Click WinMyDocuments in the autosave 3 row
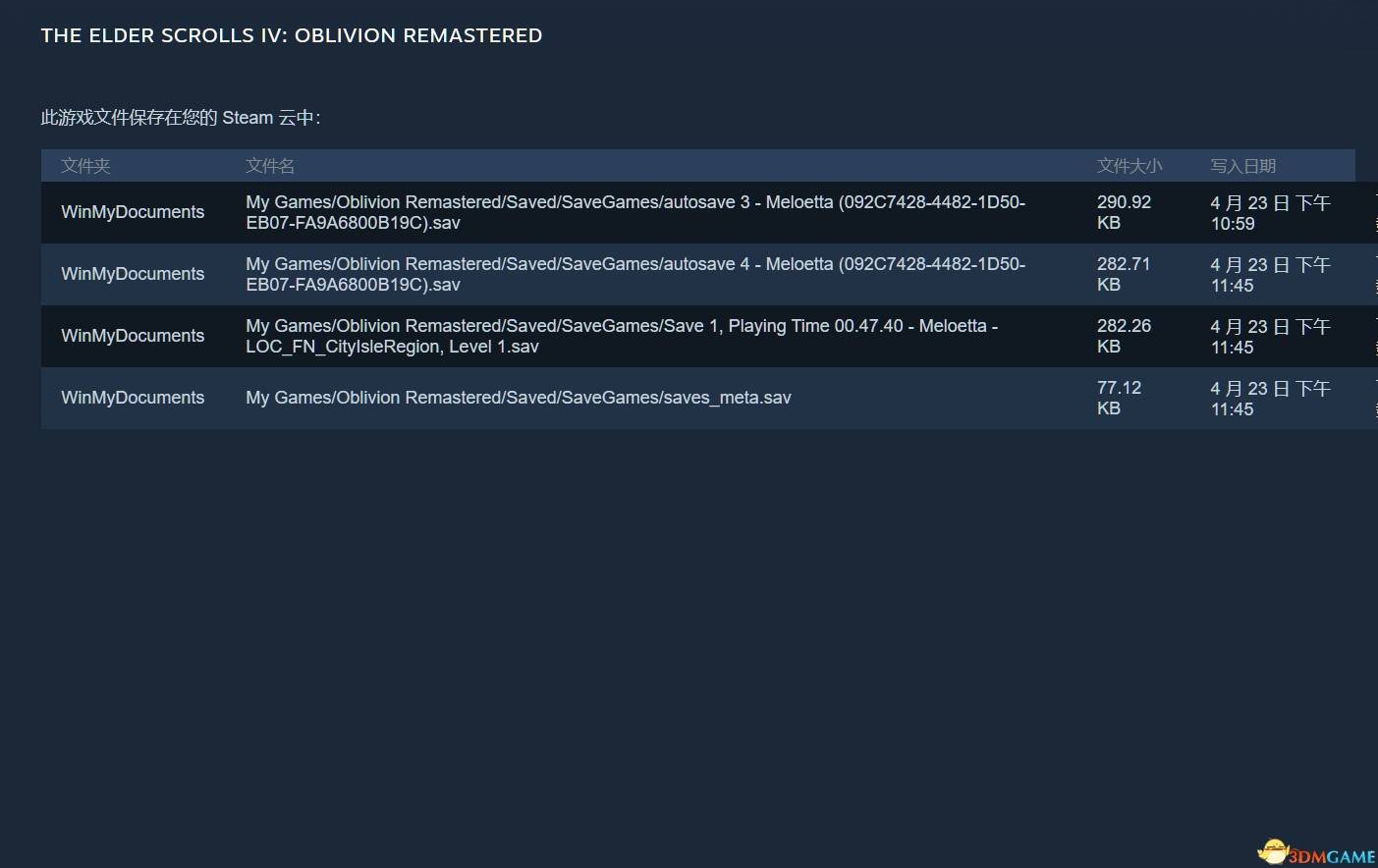The height and width of the screenshot is (868, 1378). click(133, 212)
